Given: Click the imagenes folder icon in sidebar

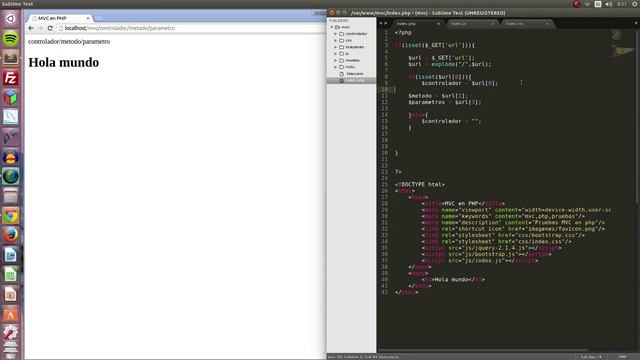Looking at the screenshot, I should (x=342, y=47).
